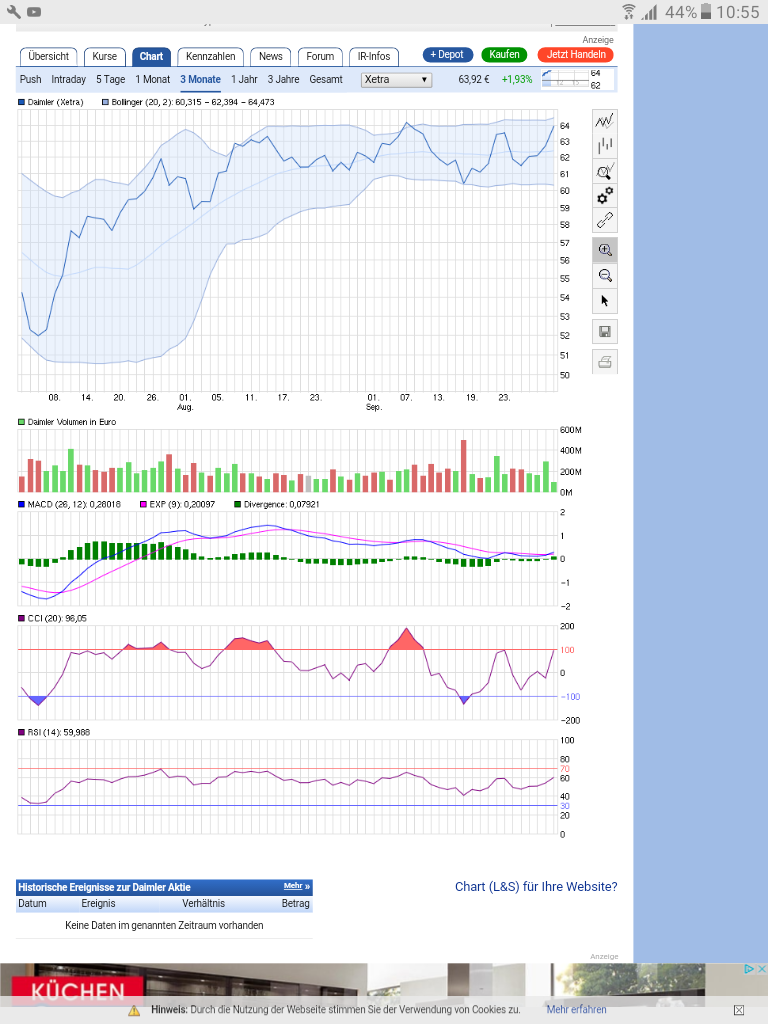The width and height of the screenshot is (768, 1024).
Task: Open the Kennzahlen tab
Action: coord(210,57)
